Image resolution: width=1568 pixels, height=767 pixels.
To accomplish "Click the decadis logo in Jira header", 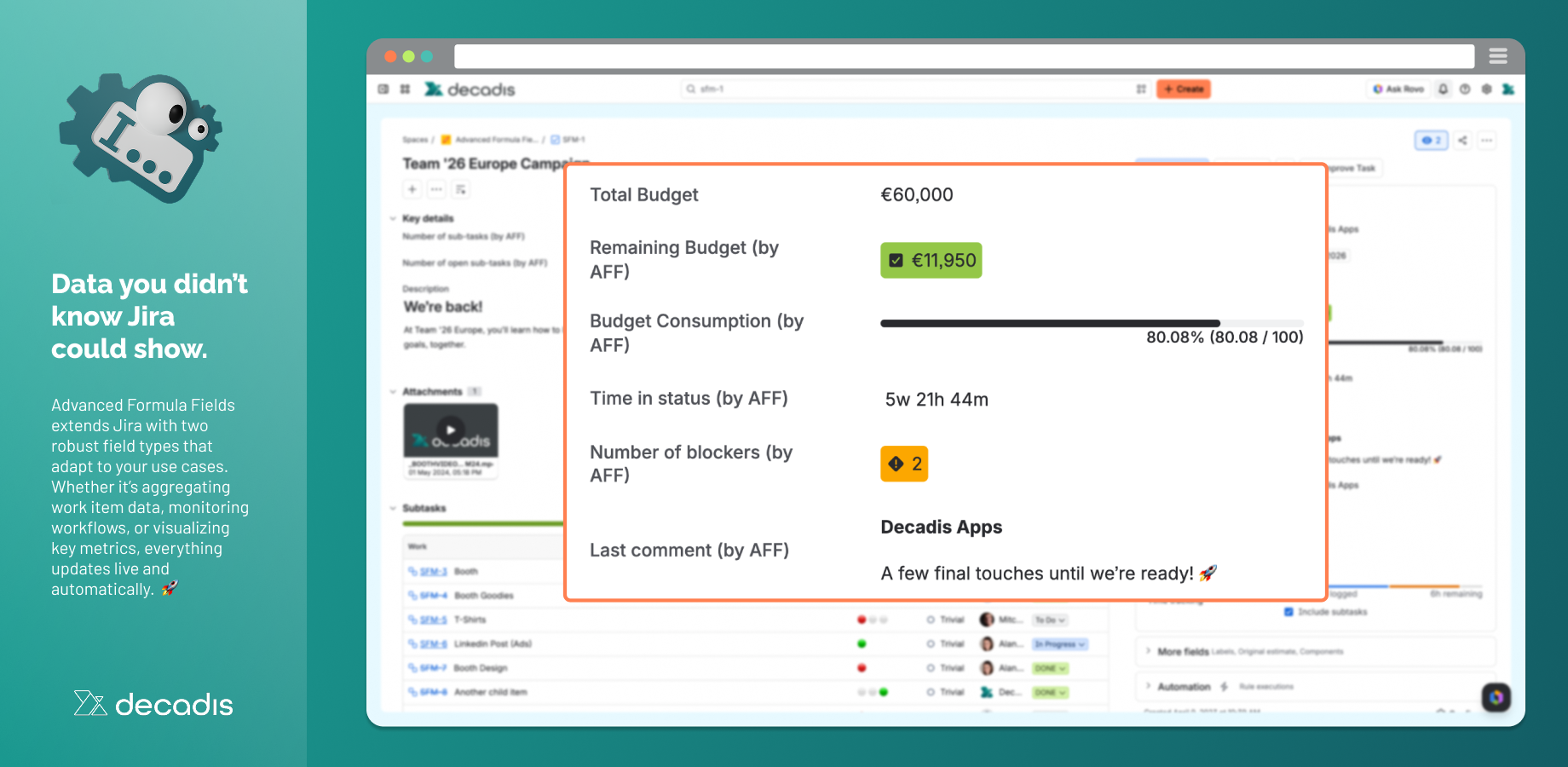I will 470,89.
